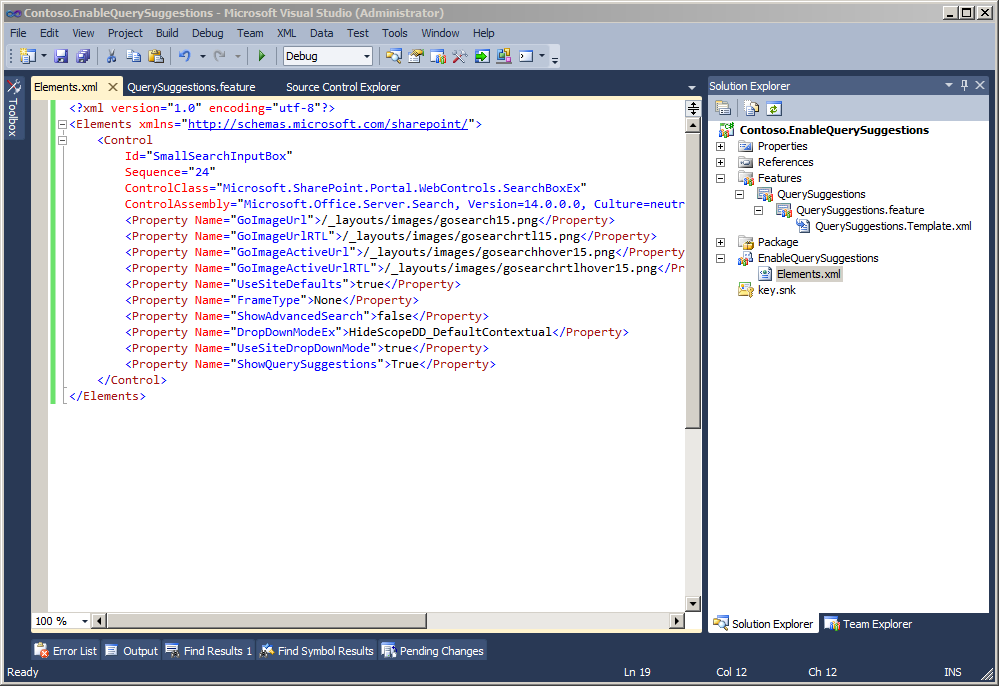
Task: Open the Find Symbol Results tab
Action: (317, 651)
